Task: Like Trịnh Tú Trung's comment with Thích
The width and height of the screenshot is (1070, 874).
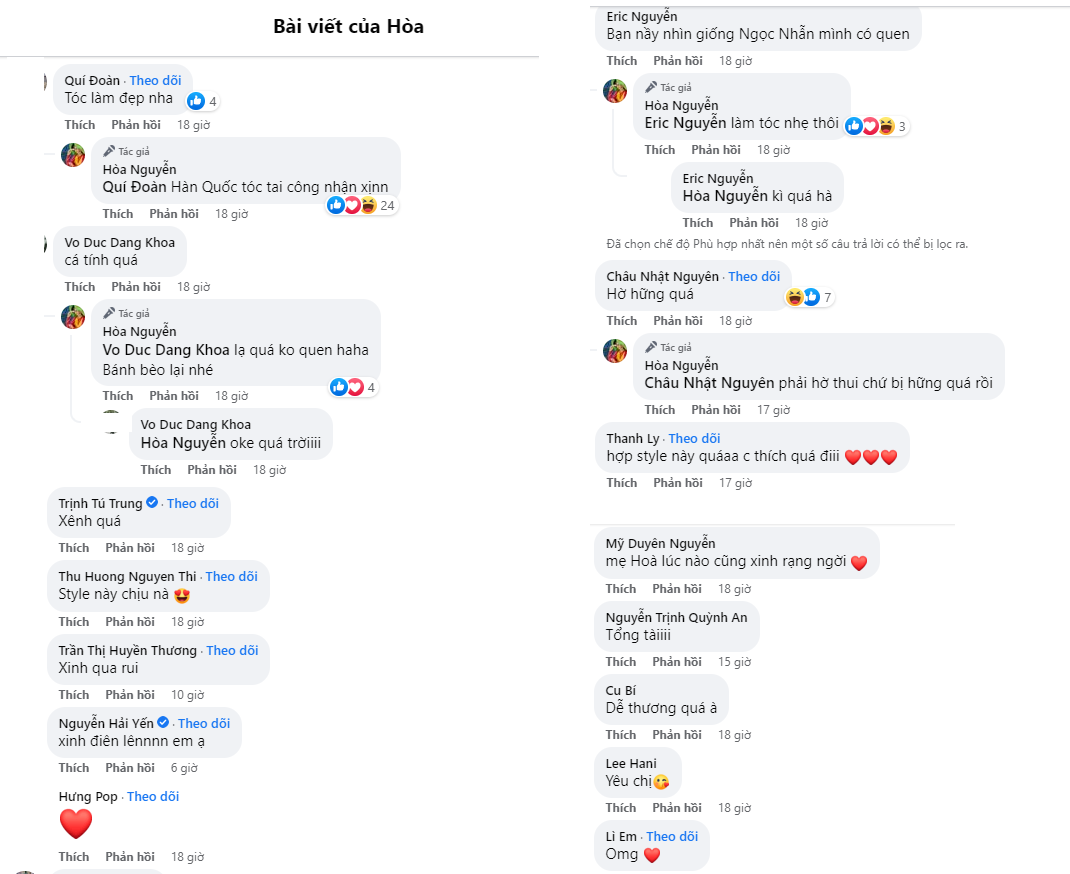Action: pyautogui.click(x=74, y=548)
